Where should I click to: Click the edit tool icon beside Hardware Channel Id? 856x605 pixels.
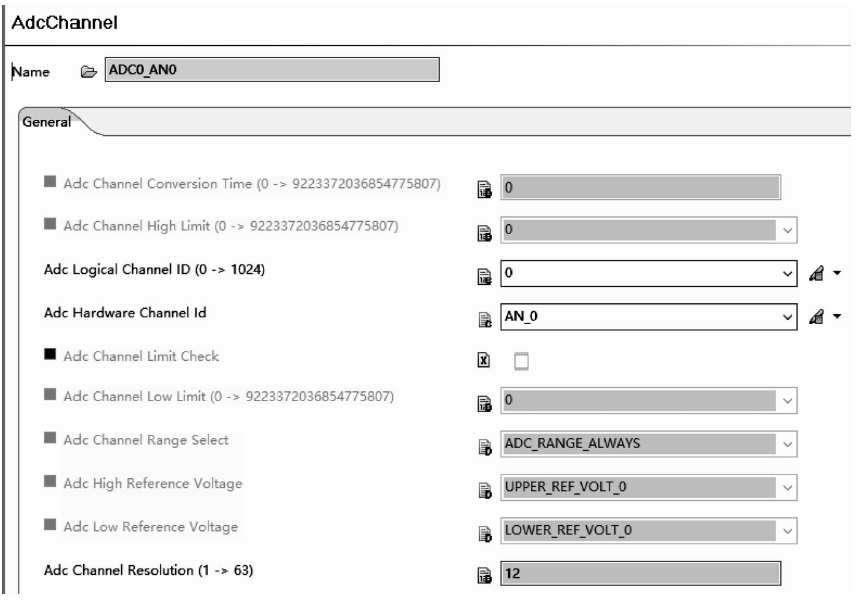817,317
